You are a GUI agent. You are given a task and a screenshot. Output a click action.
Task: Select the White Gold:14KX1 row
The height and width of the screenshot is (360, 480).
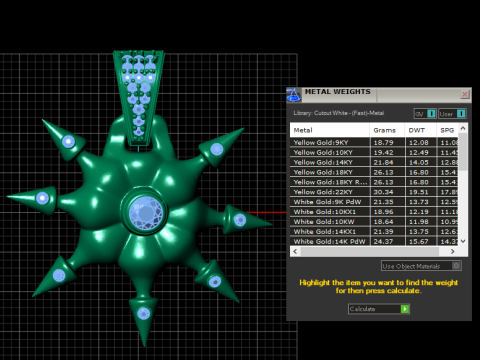click(x=374, y=232)
